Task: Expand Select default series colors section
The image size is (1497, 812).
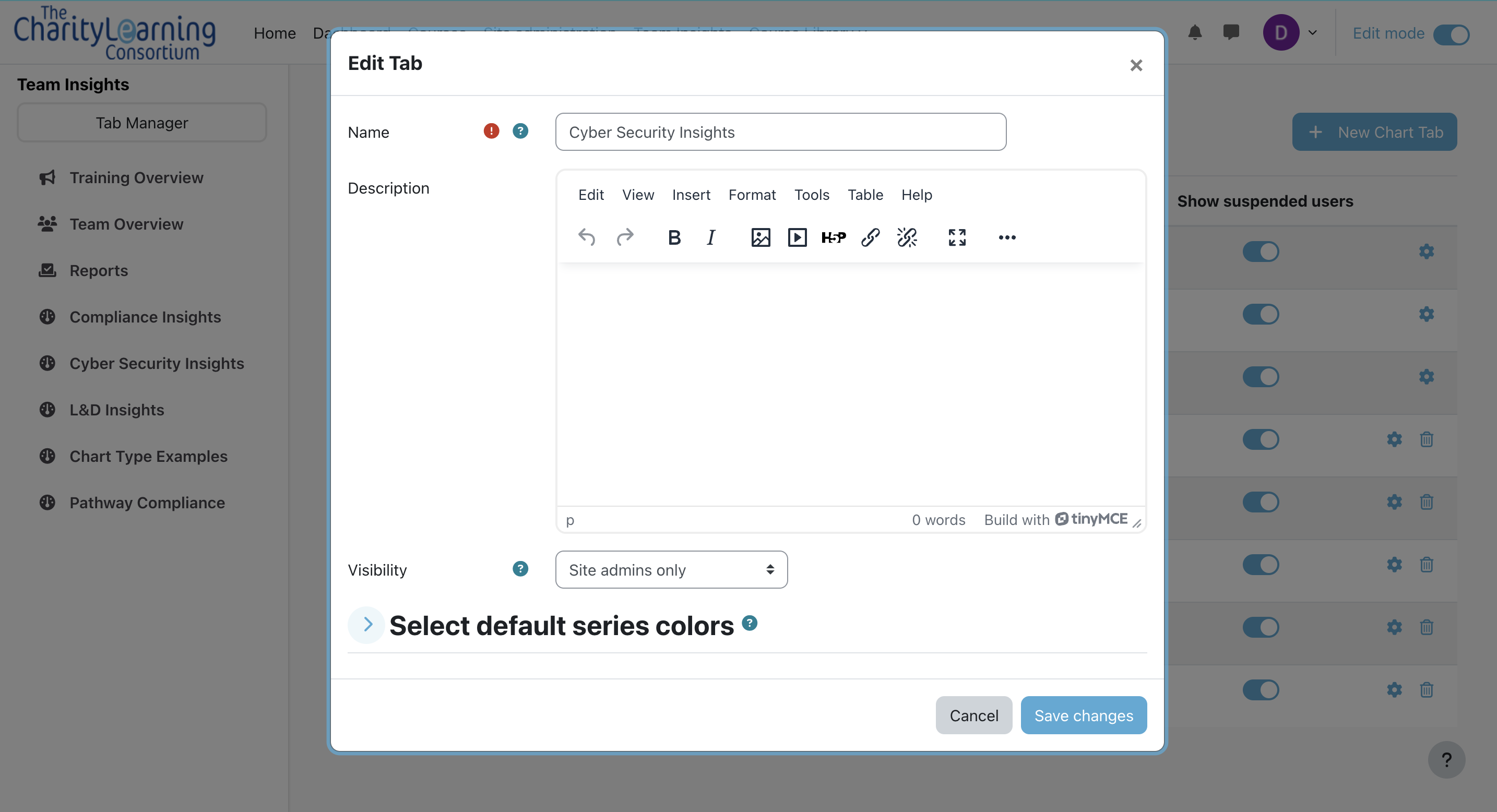Action: pos(367,625)
